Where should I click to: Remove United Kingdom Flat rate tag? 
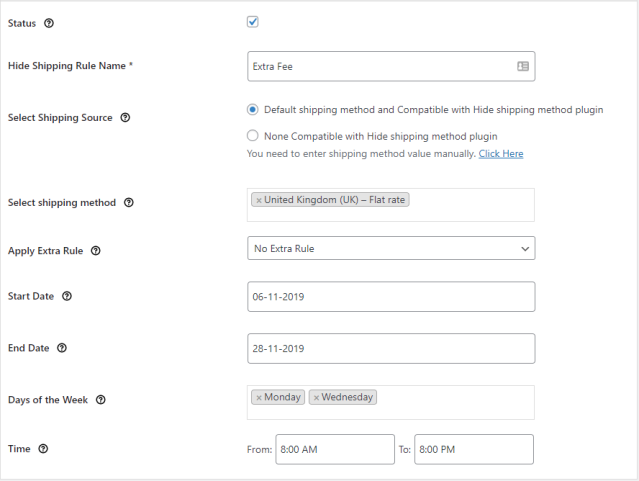point(259,200)
